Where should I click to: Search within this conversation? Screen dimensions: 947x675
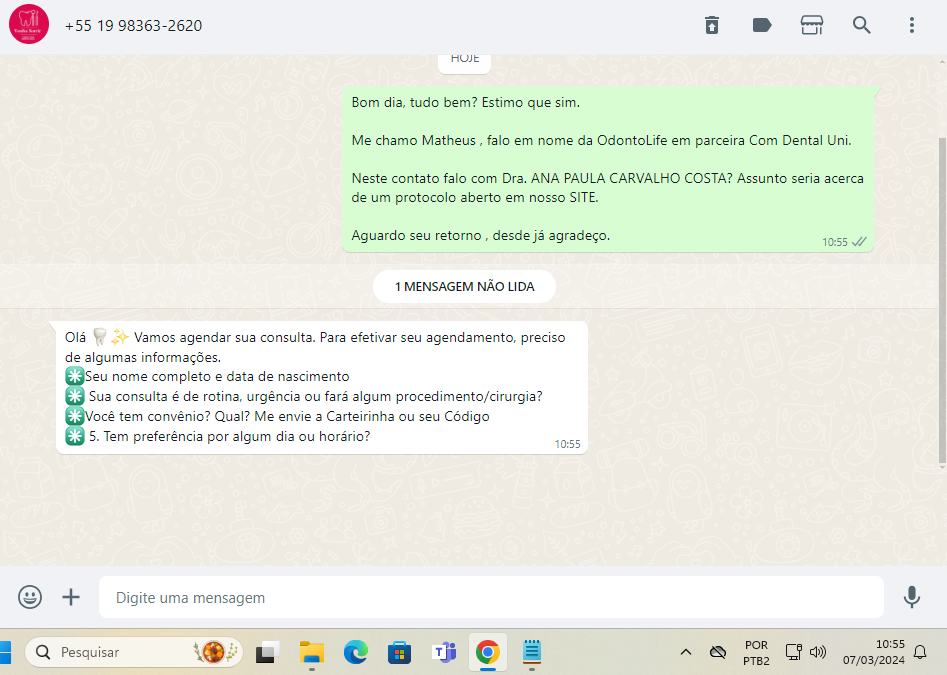[x=862, y=25]
